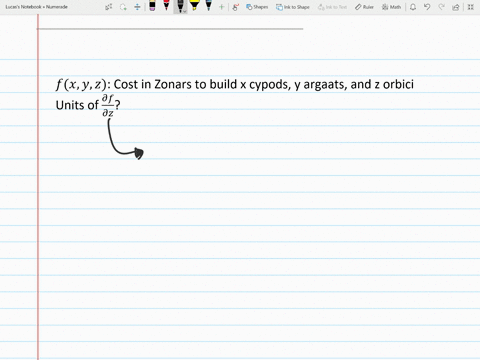Click Ink to Text button

pos(332,7)
